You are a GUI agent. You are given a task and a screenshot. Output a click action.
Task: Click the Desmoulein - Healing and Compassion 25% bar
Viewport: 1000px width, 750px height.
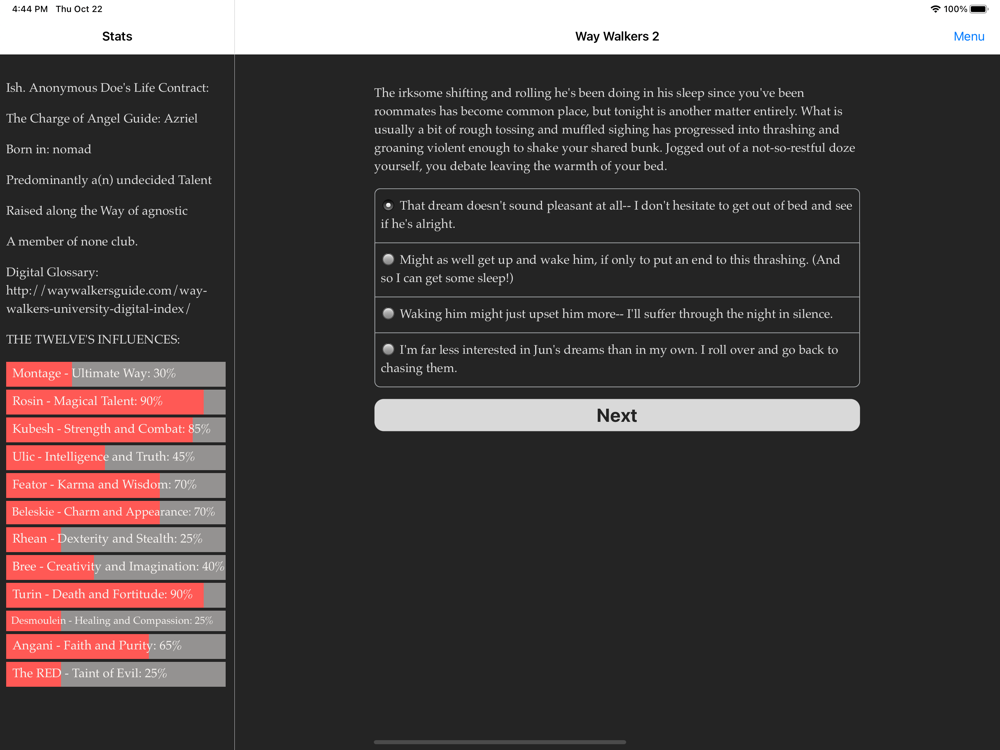pos(115,621)
